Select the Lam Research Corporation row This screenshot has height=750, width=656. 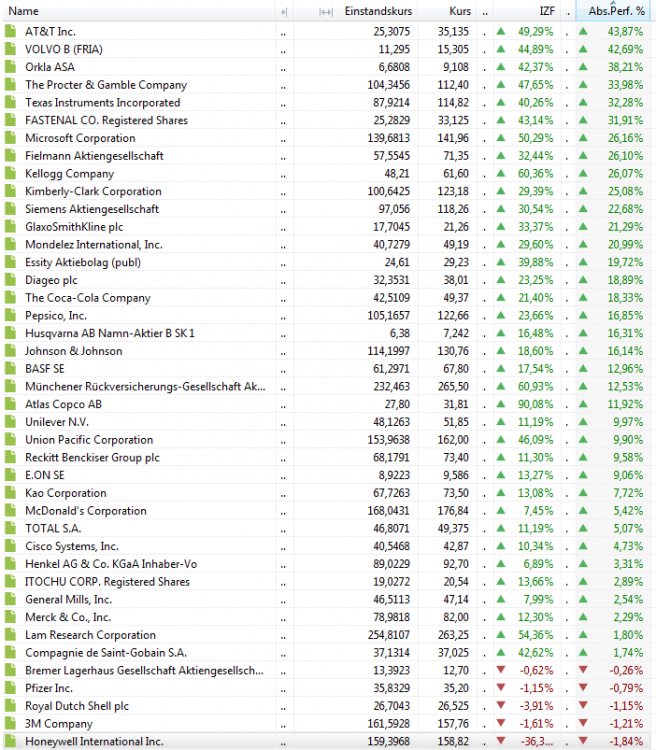tap(328, 635)
